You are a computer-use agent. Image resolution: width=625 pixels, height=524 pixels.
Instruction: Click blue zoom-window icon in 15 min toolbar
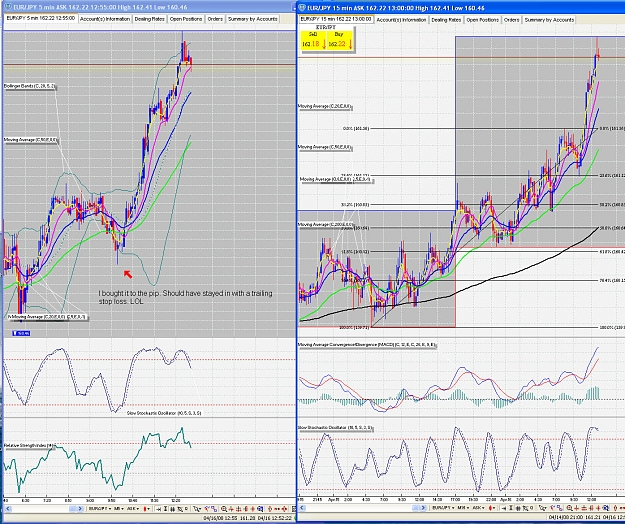[x=606, y=508]
